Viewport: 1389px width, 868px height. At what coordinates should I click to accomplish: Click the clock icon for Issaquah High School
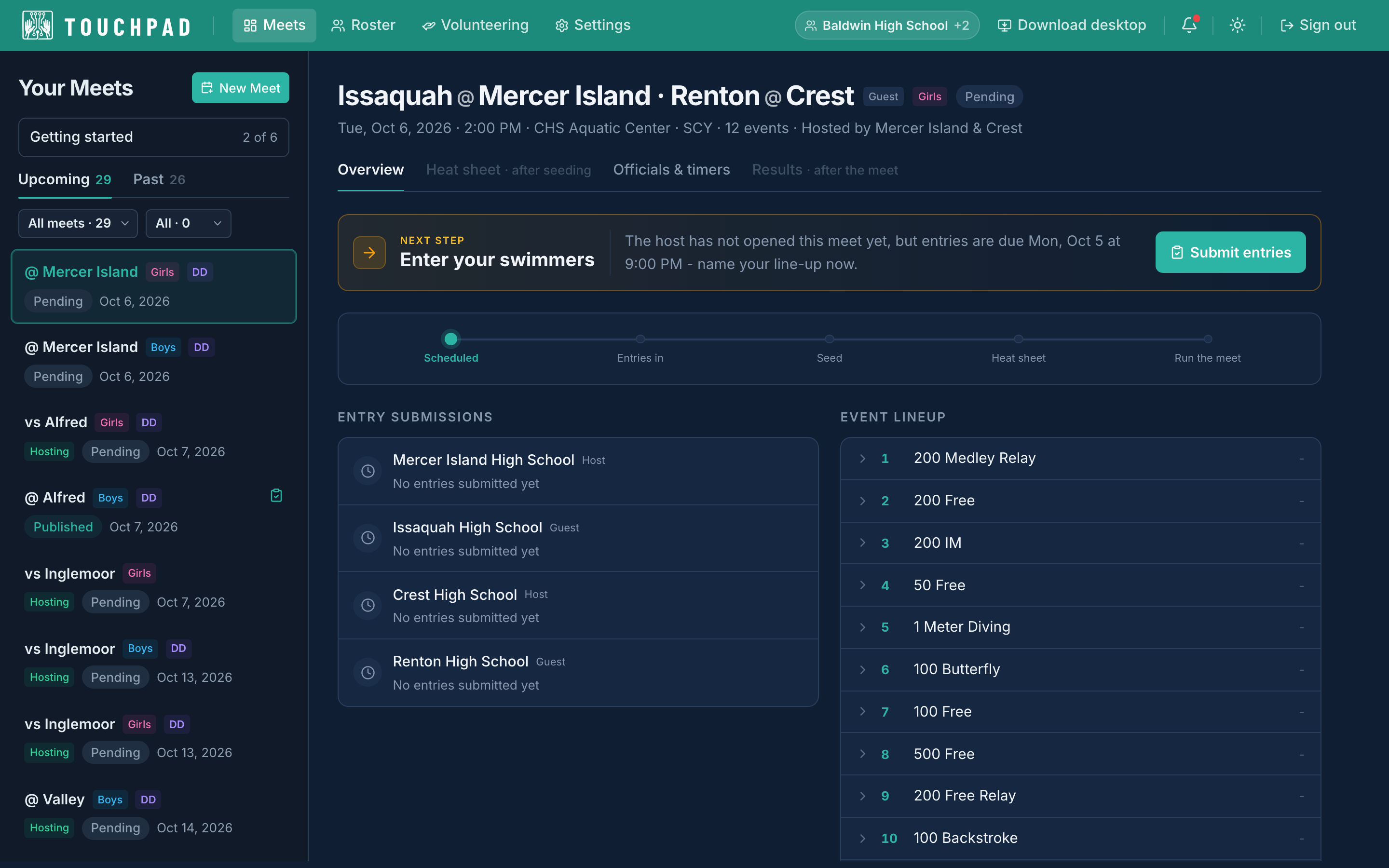pos(368,538)
